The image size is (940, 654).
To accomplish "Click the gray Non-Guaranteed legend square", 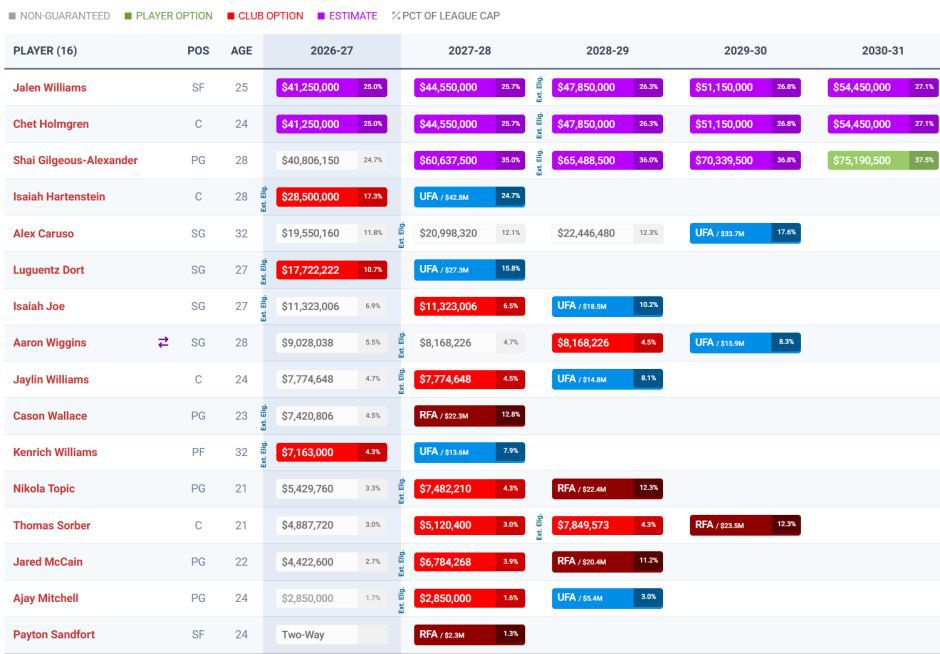I will pyautogui.click(x=12, y=16).
